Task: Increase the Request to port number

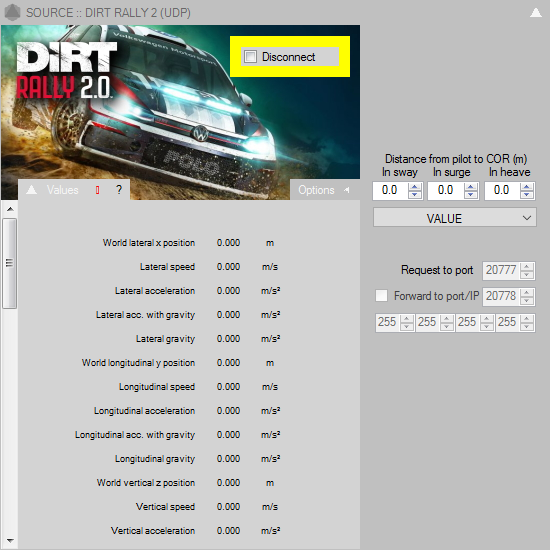Action: 527,267
